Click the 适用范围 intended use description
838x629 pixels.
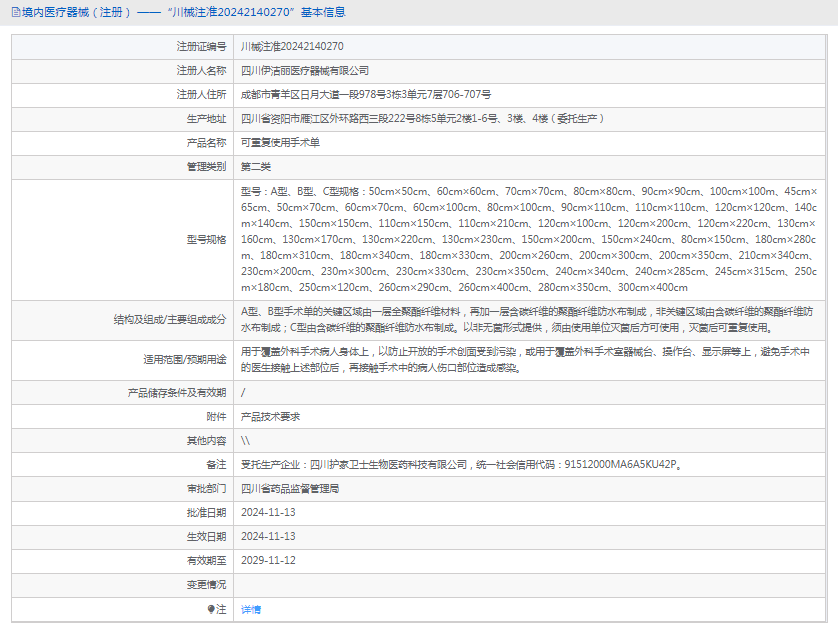coord(525,360)
